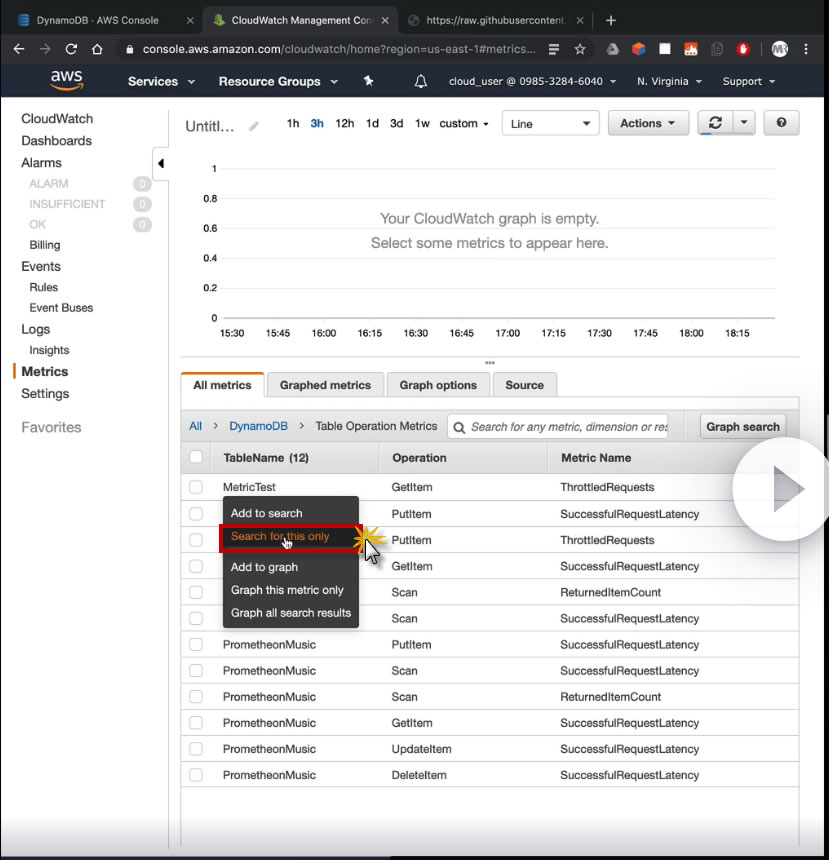The image size is (829, 860).
Task: Click the Graph search button
Action: [x=742, y=427]
